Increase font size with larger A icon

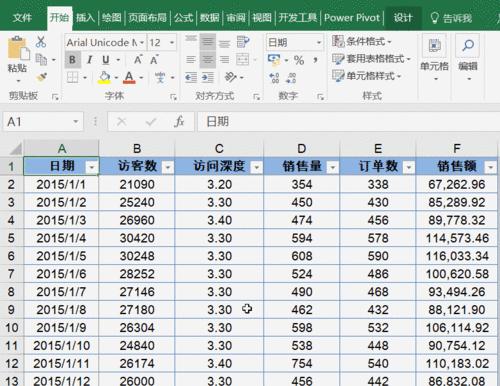138,60
